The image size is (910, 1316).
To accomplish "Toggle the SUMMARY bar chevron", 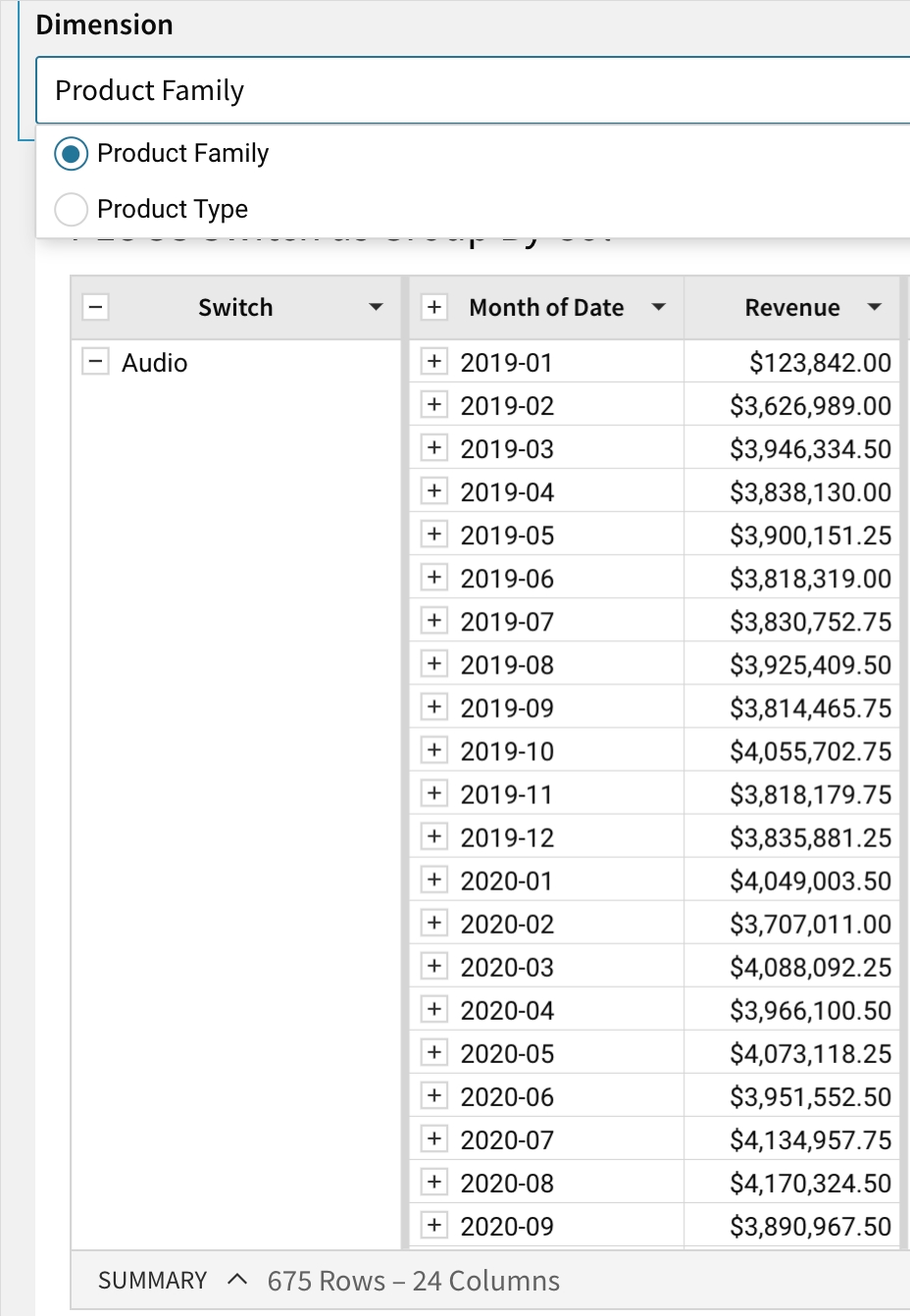I will (x=236, y=1280).
